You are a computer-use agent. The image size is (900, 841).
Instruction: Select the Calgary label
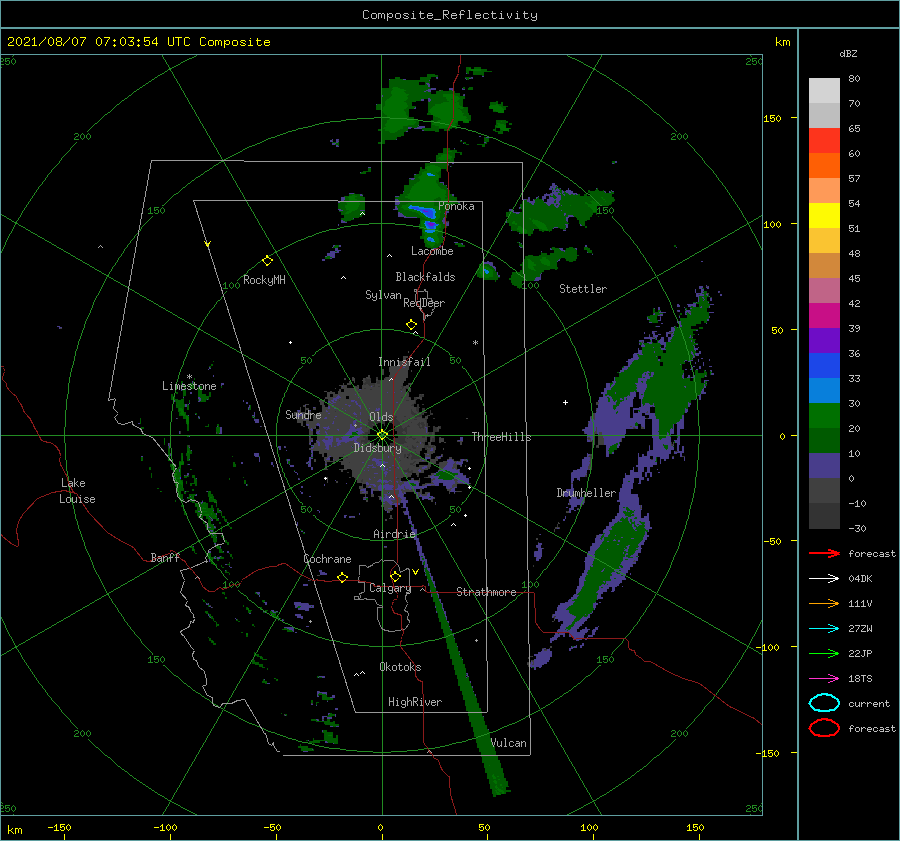[x=390, y=588]
